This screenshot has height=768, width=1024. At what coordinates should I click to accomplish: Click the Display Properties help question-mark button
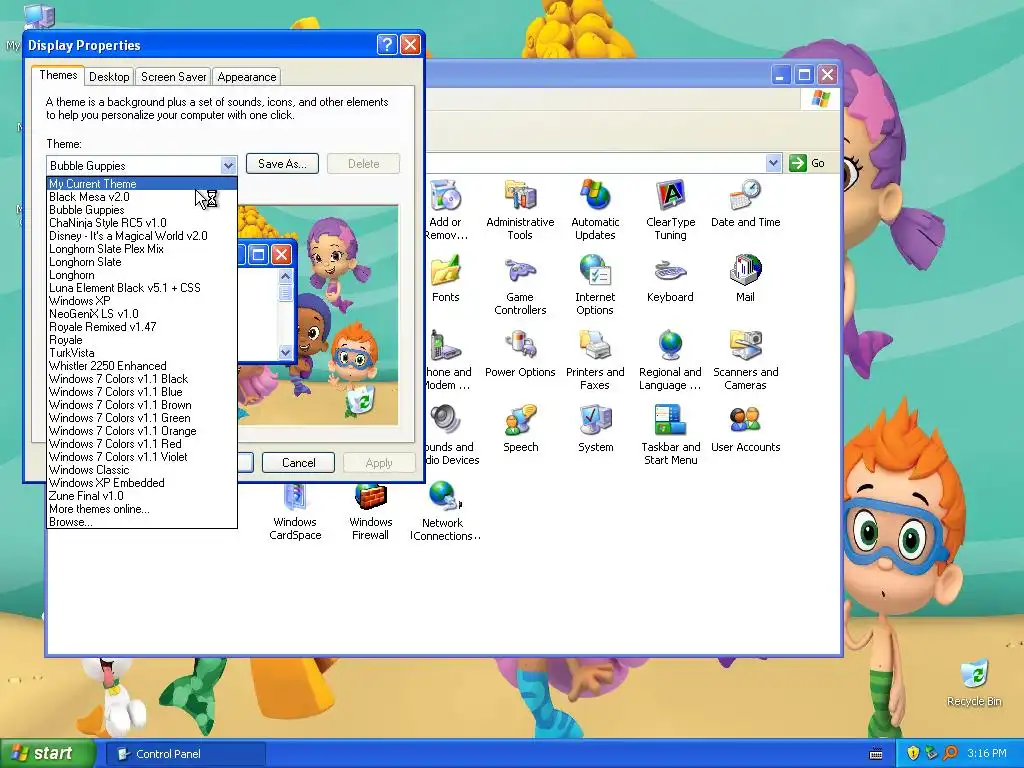point(387,44)
